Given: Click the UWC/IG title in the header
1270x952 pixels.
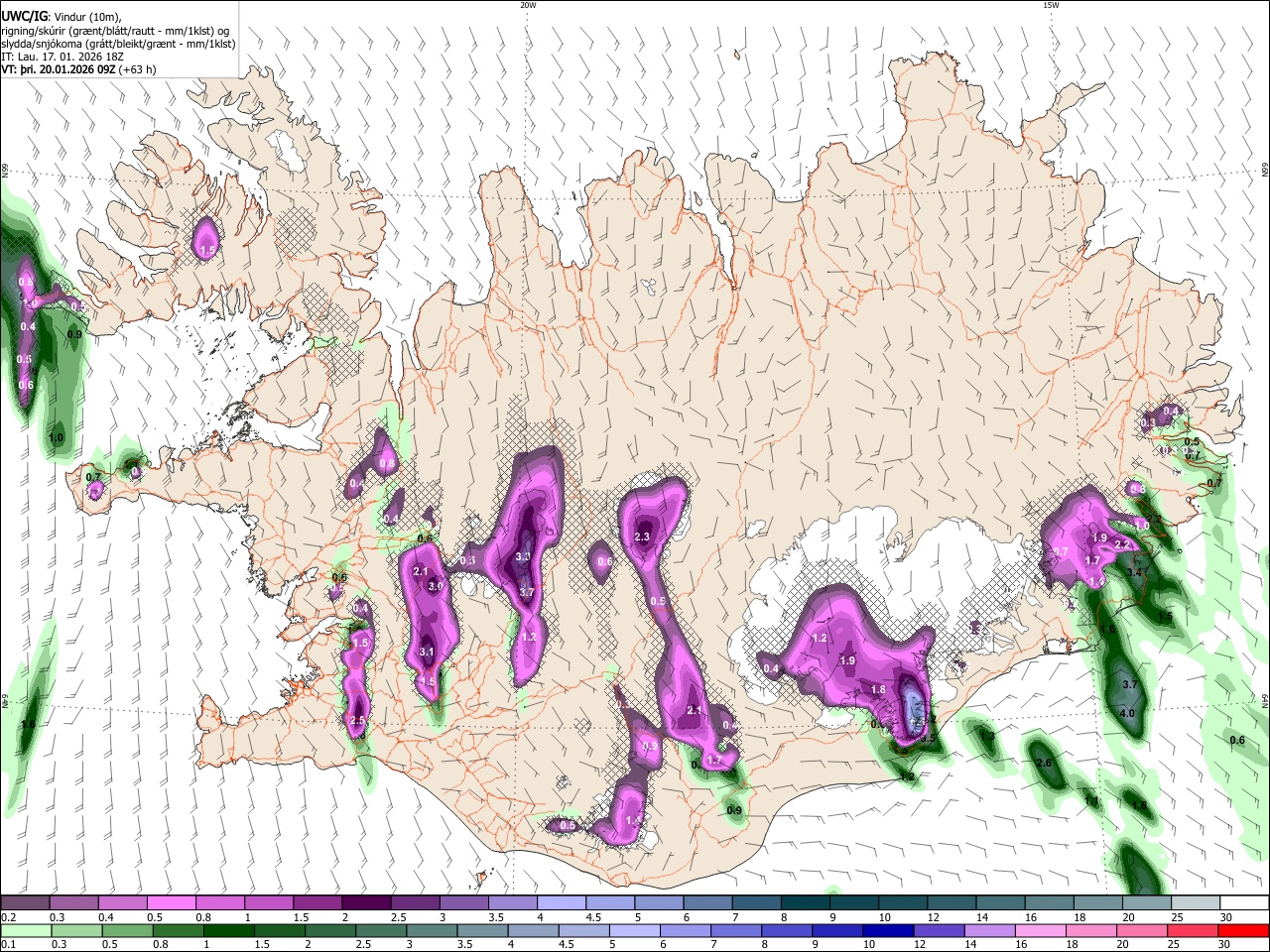Looking at the screenshot, I should tap(24, 16).
